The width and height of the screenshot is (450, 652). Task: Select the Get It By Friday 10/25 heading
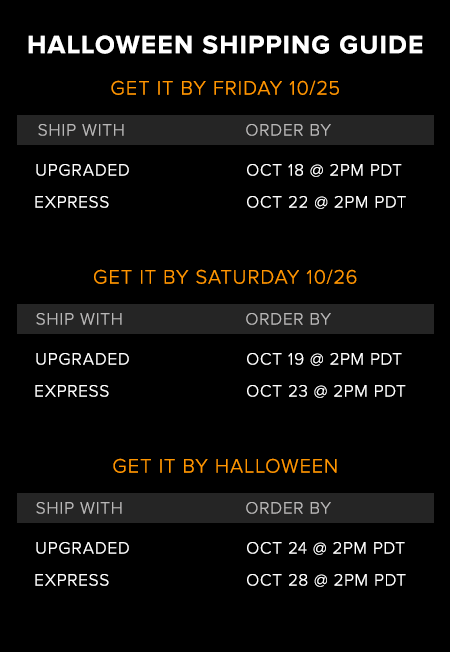[x=225, y=89]
